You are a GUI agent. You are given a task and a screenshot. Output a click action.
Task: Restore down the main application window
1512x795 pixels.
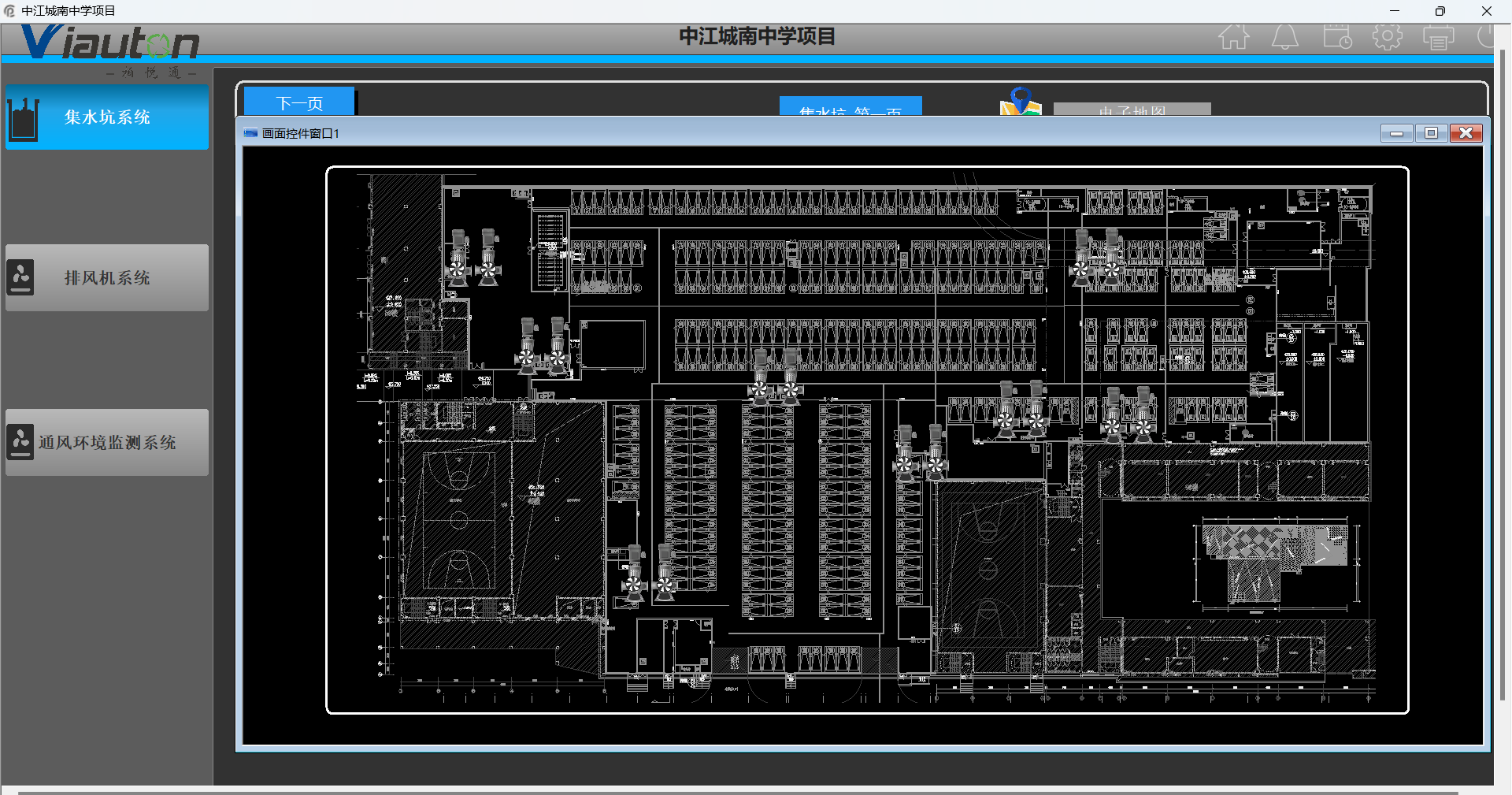coord(1440,11)
